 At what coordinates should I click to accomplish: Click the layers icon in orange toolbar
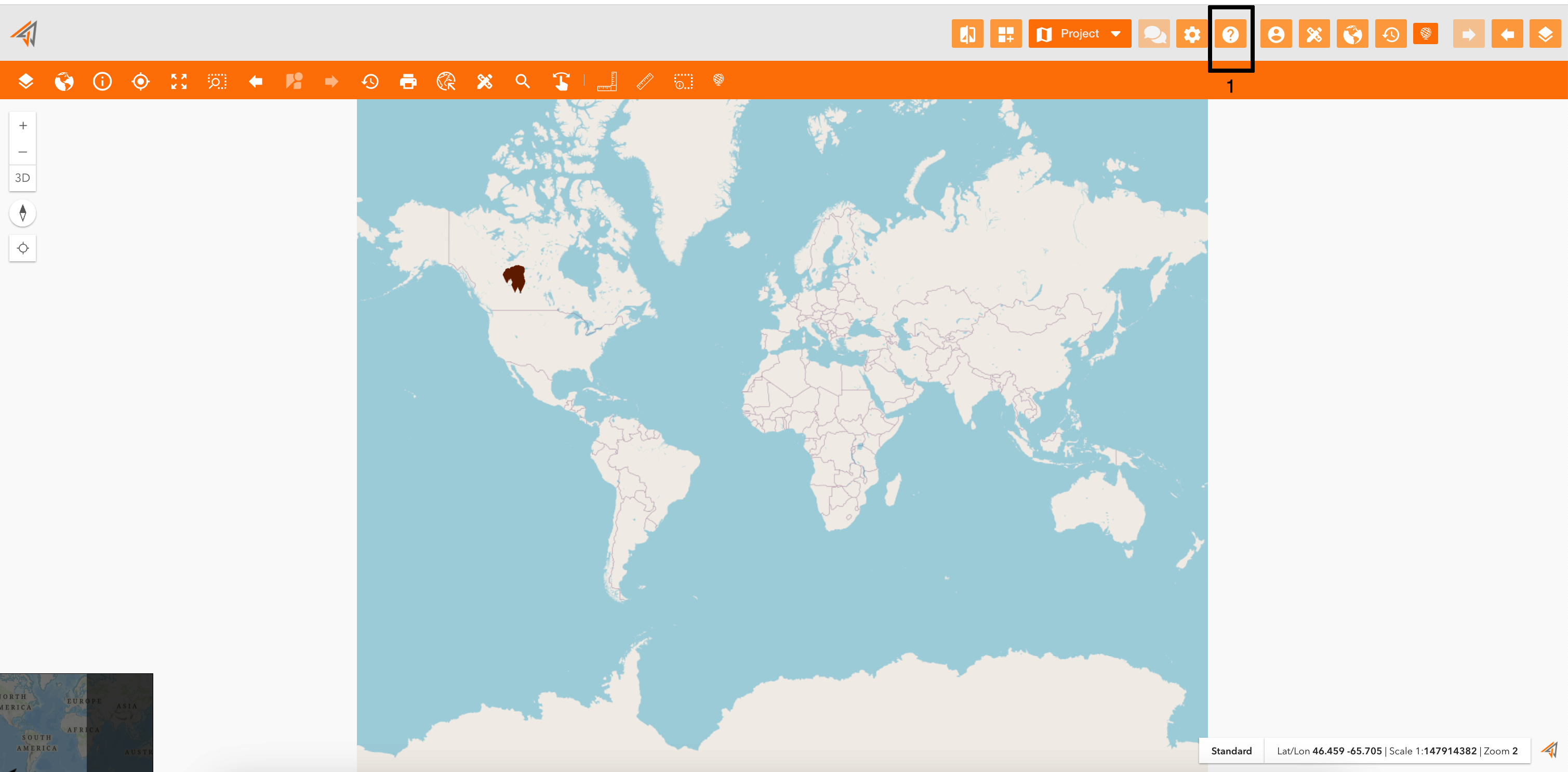pos(25,81)
